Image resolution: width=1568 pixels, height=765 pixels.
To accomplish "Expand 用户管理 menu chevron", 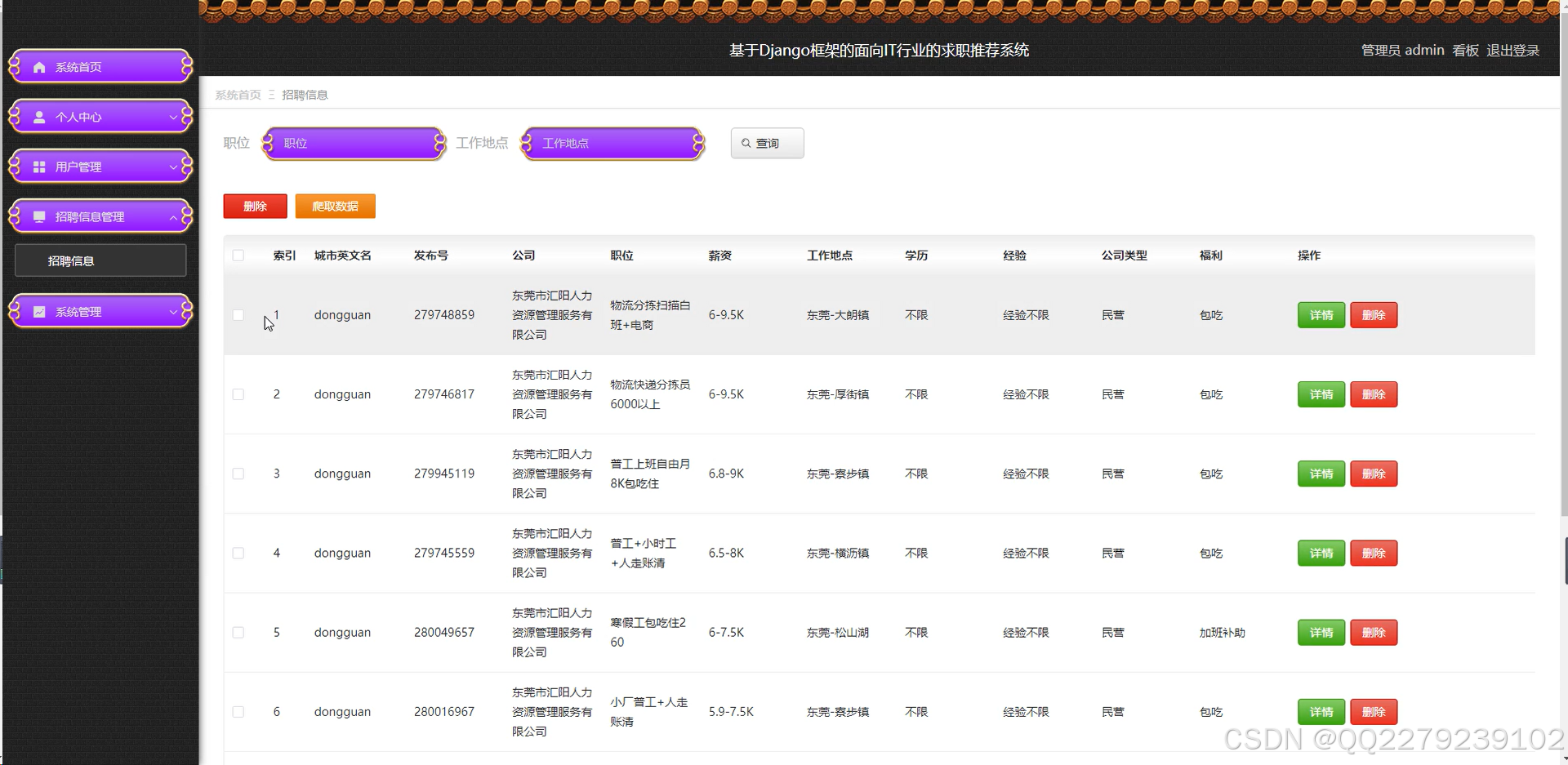I will pyautogui.click(x=173, y=167).
